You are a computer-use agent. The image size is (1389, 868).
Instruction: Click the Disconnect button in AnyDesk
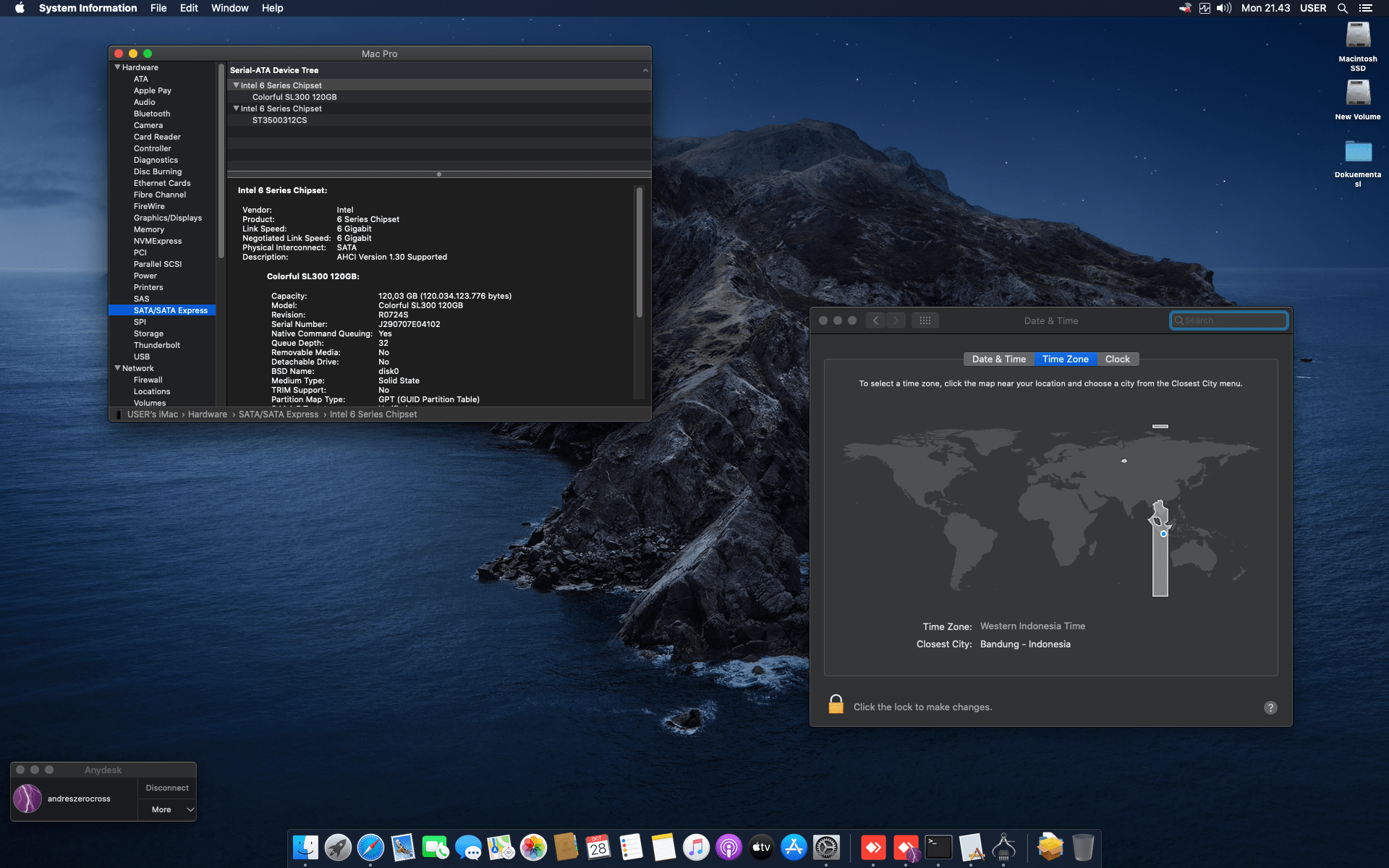[166, 788]
